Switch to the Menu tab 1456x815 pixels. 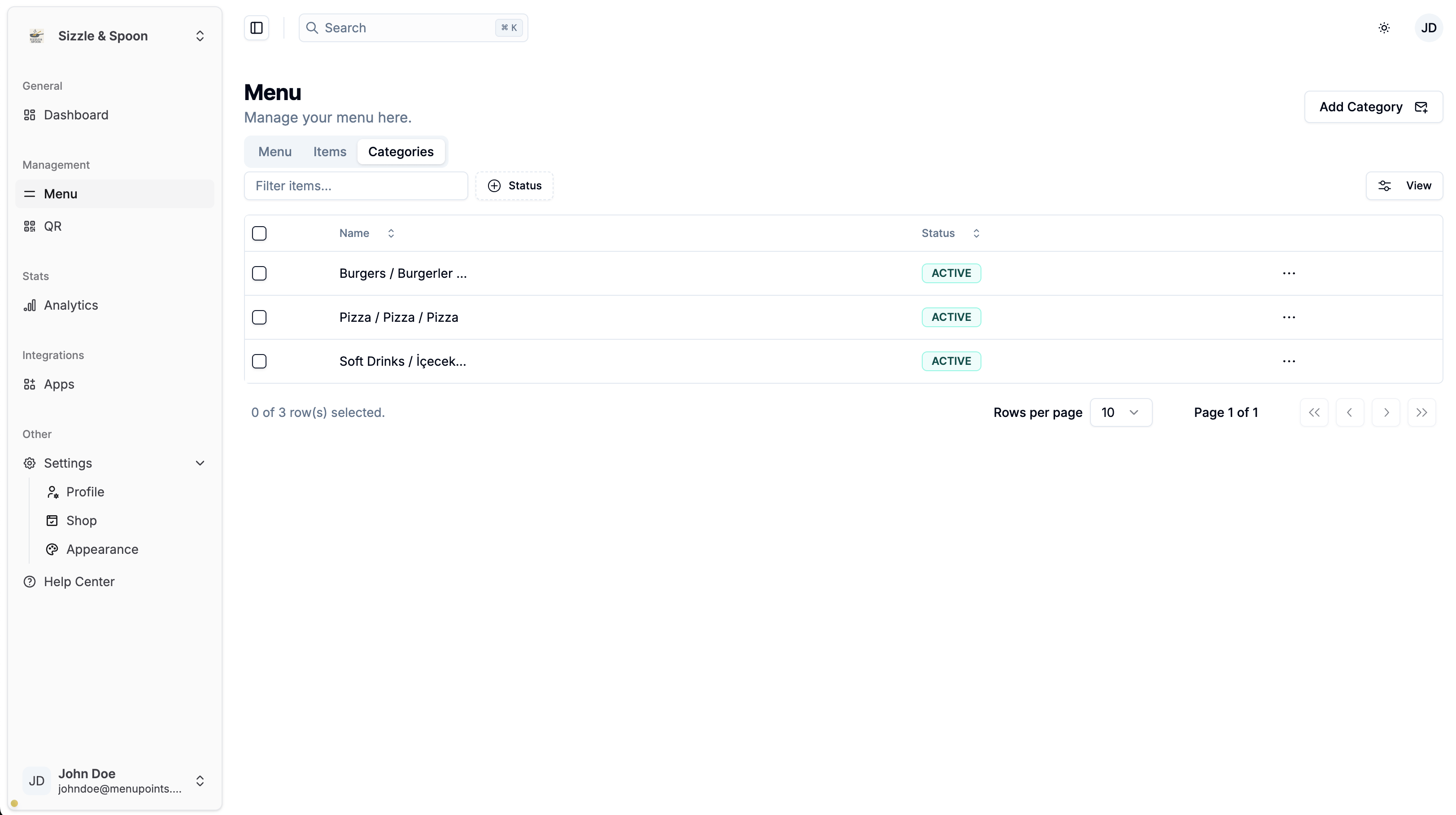pyautogui.click(x=275, y=152)
